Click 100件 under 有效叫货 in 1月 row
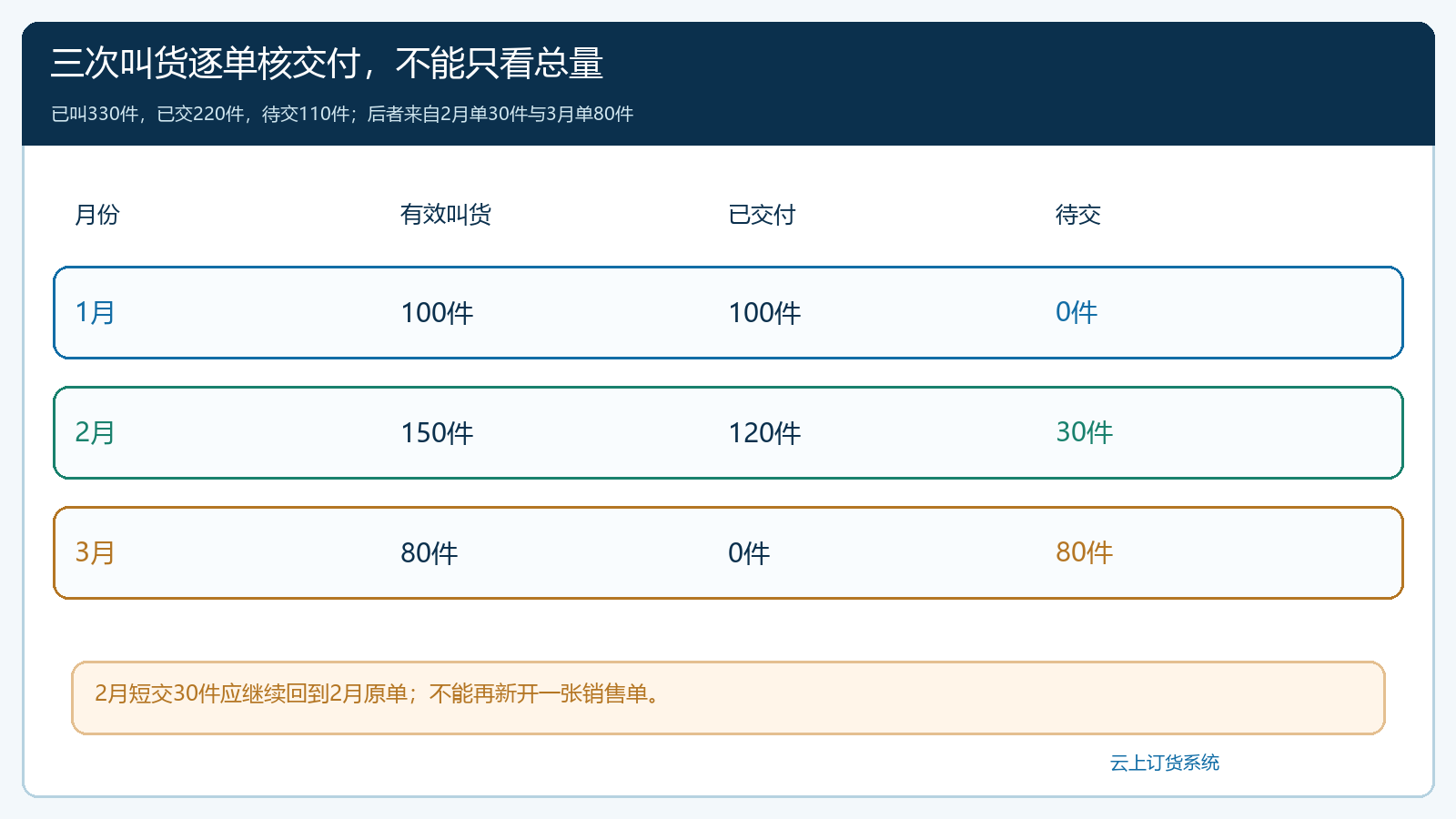The image size is (1456, 819). [437, 313]
